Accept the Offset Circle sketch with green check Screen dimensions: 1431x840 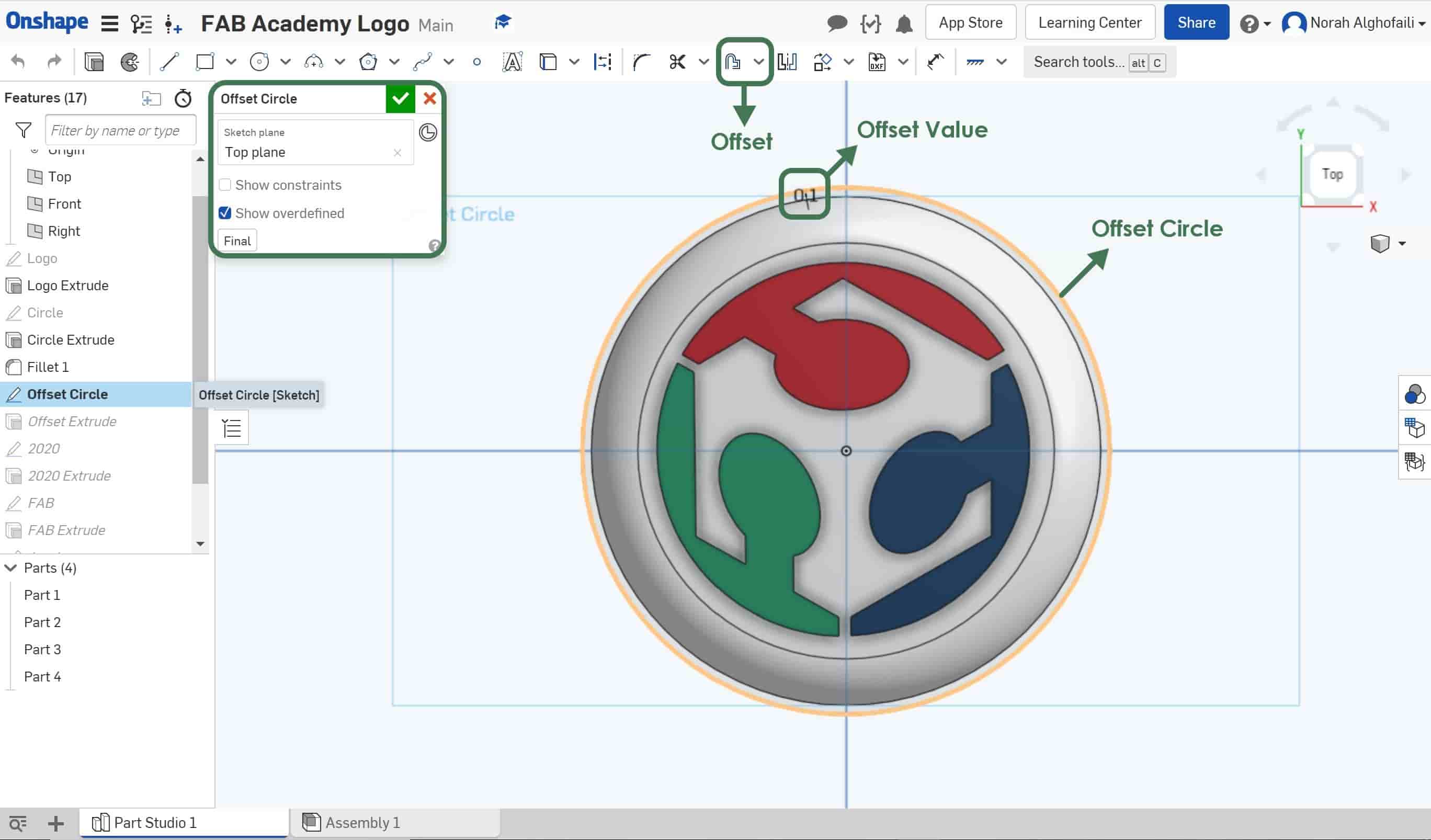400,98
